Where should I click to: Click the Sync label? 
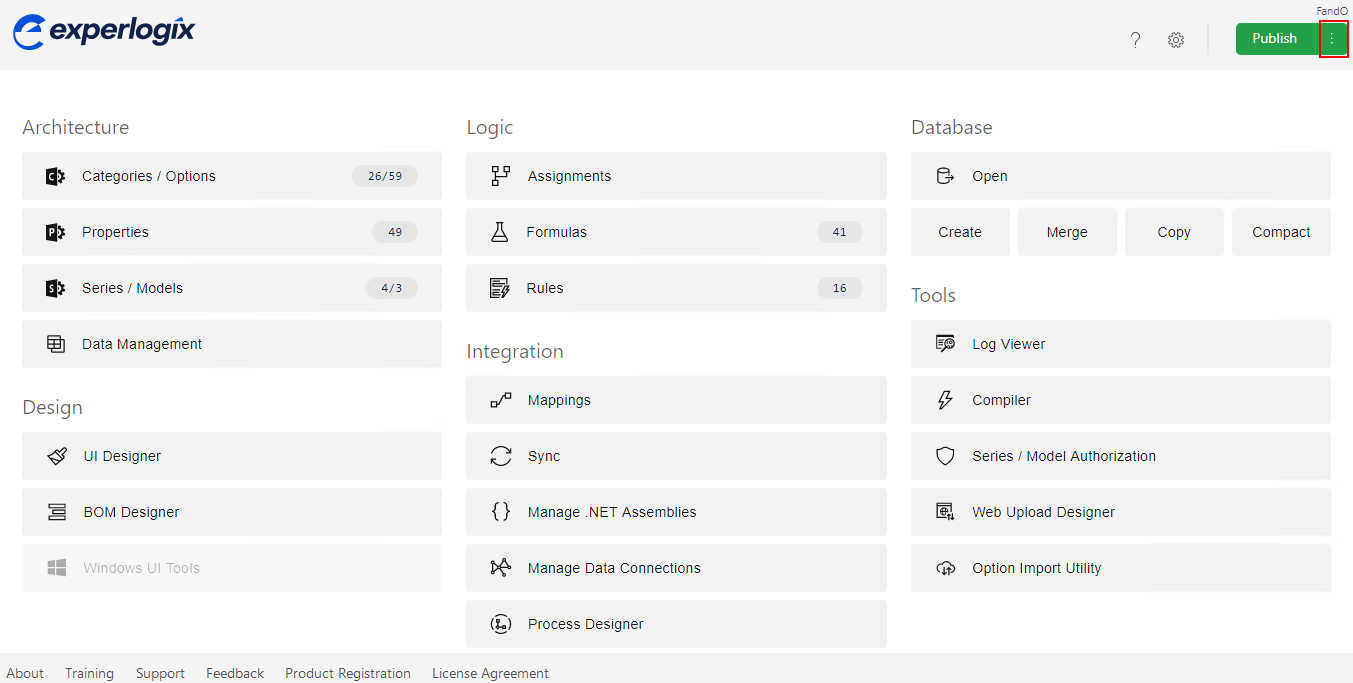(544, 456)
